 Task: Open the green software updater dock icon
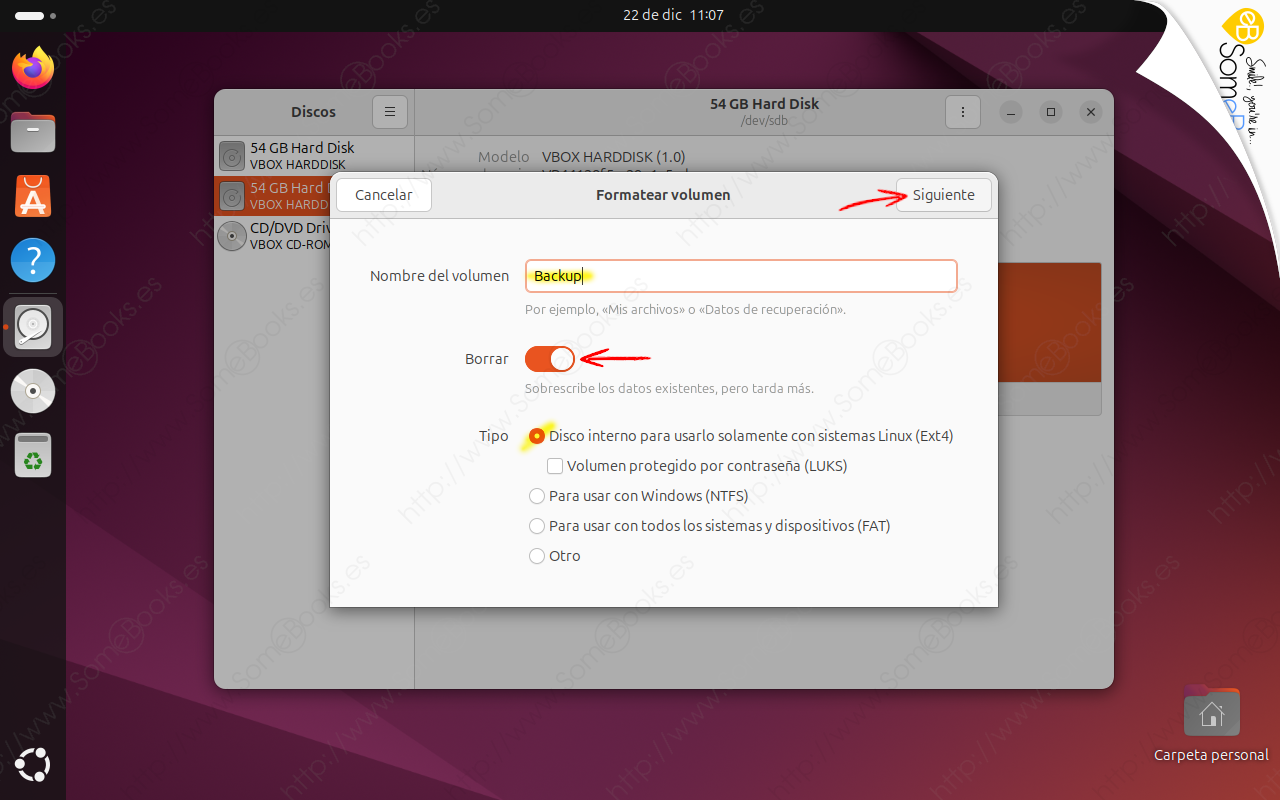32,455
